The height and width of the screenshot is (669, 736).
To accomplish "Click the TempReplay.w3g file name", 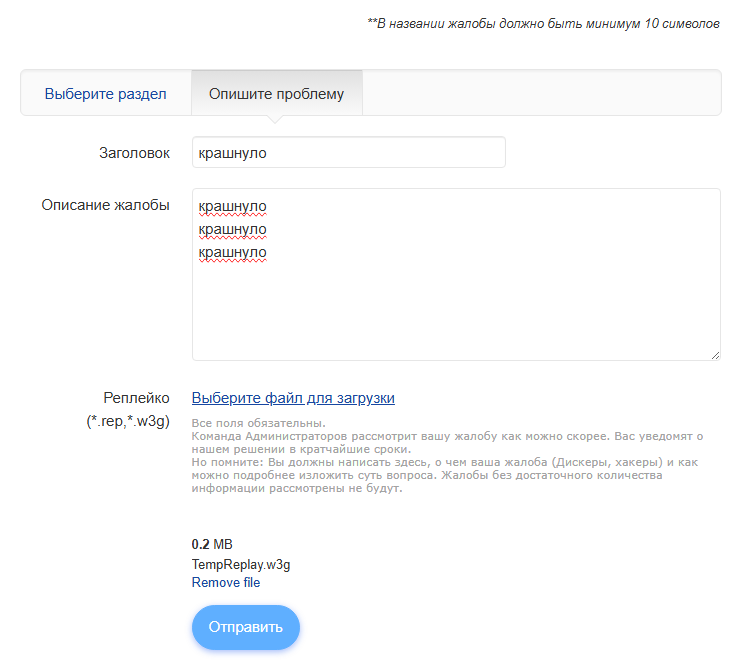I will tap(241, 564).
